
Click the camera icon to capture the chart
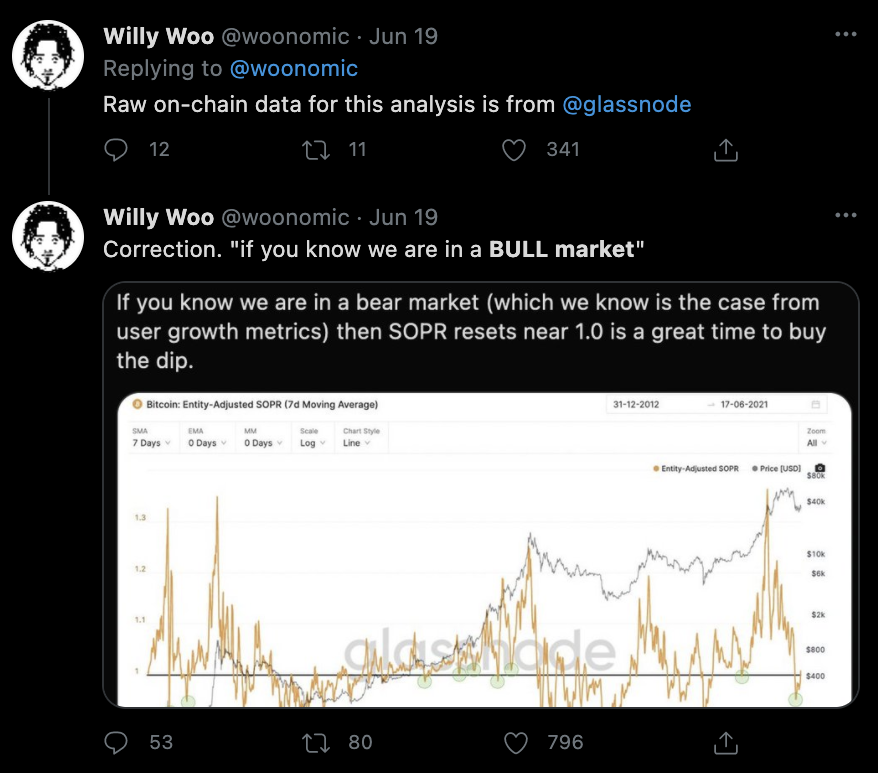[820, 468]
